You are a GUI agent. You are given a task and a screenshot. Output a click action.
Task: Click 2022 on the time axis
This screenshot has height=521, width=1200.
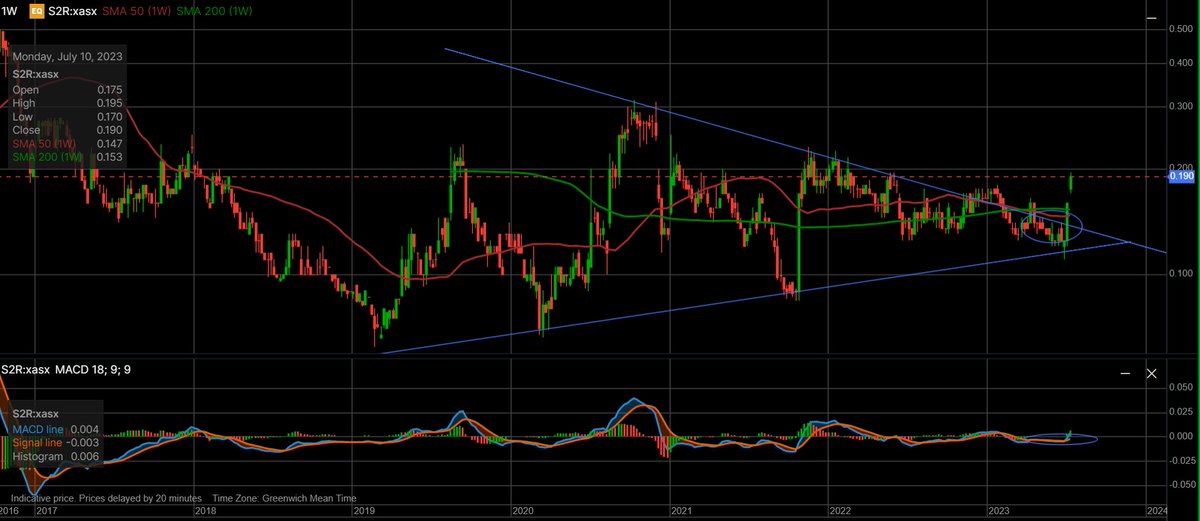[x=839, y=511]
